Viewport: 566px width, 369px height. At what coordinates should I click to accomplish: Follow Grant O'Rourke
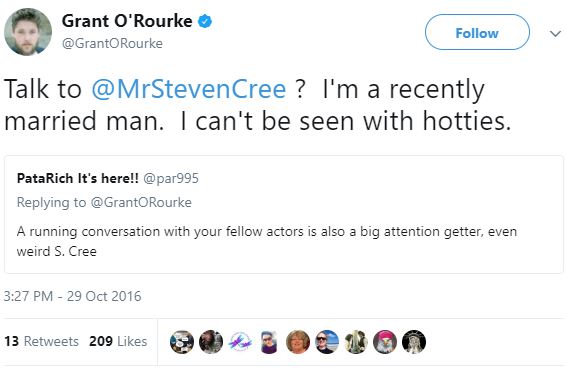(477, 32)
